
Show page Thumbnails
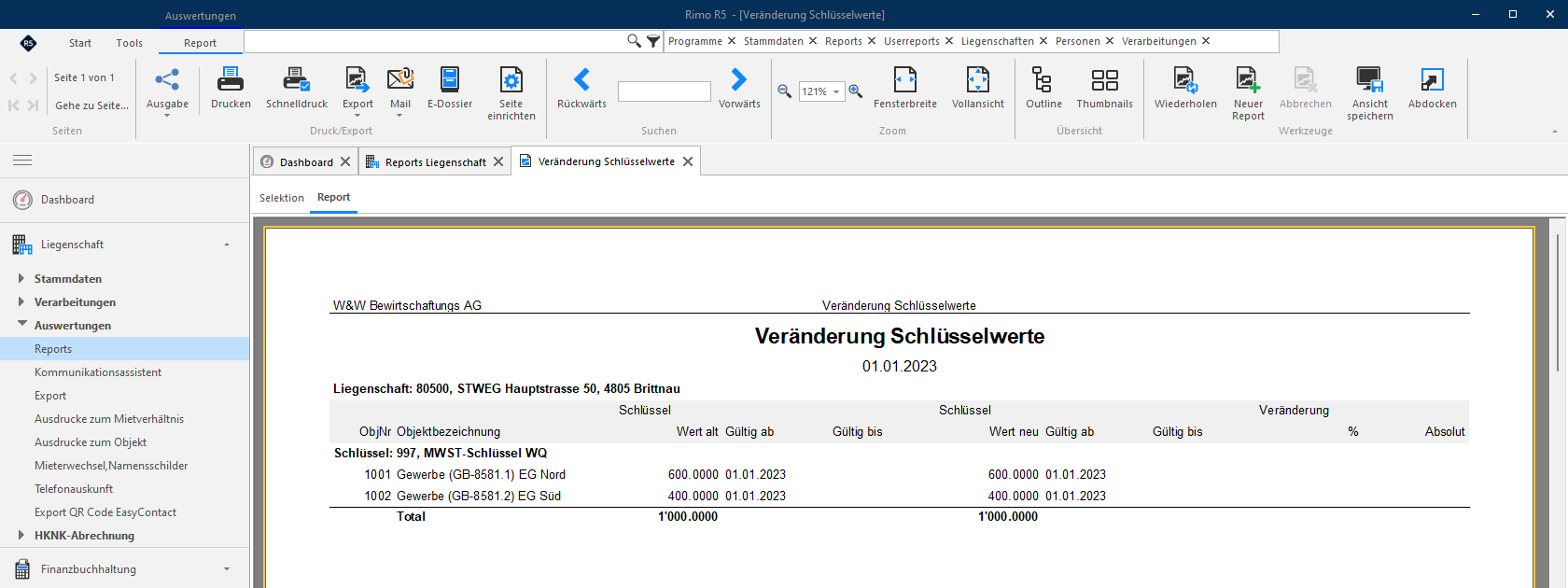(1105, 89)
